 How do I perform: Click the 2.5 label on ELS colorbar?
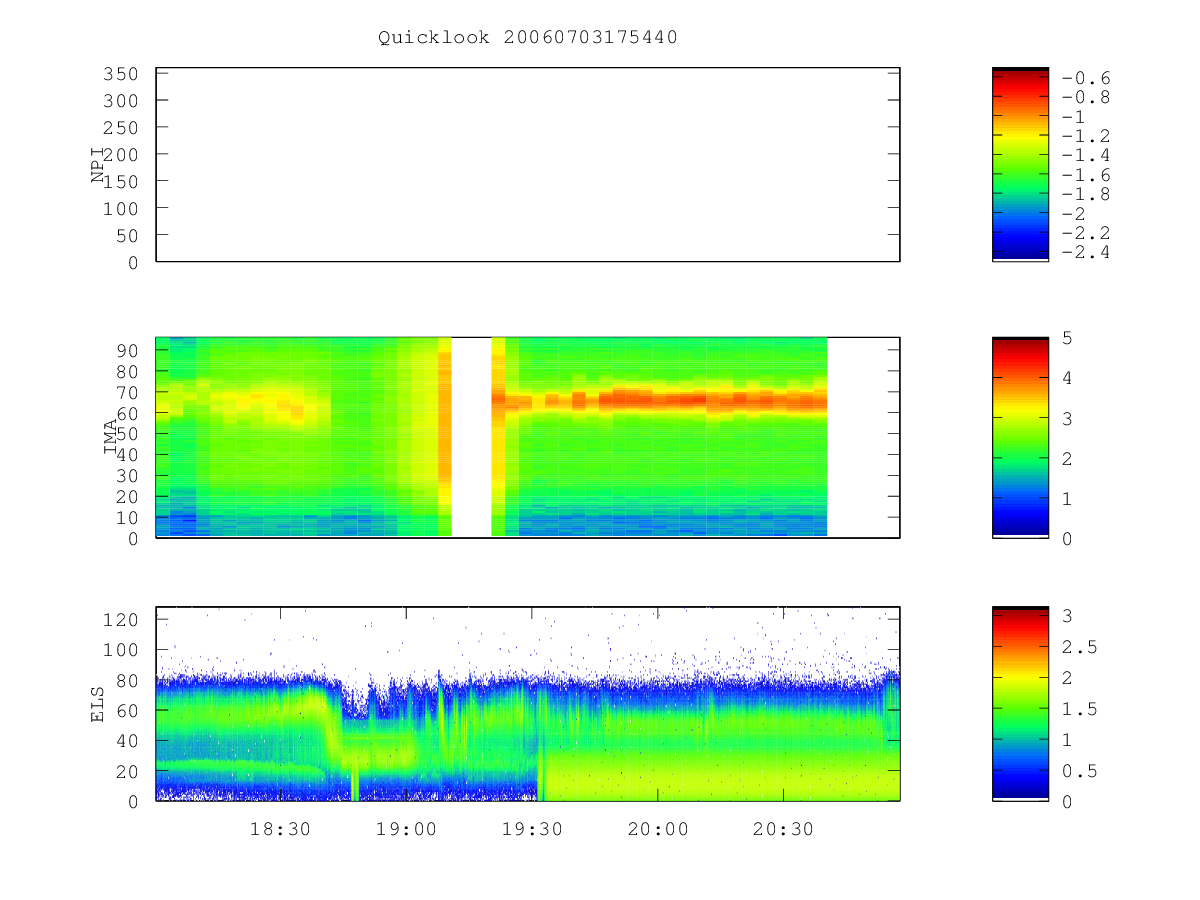(x=1079, y=647)
